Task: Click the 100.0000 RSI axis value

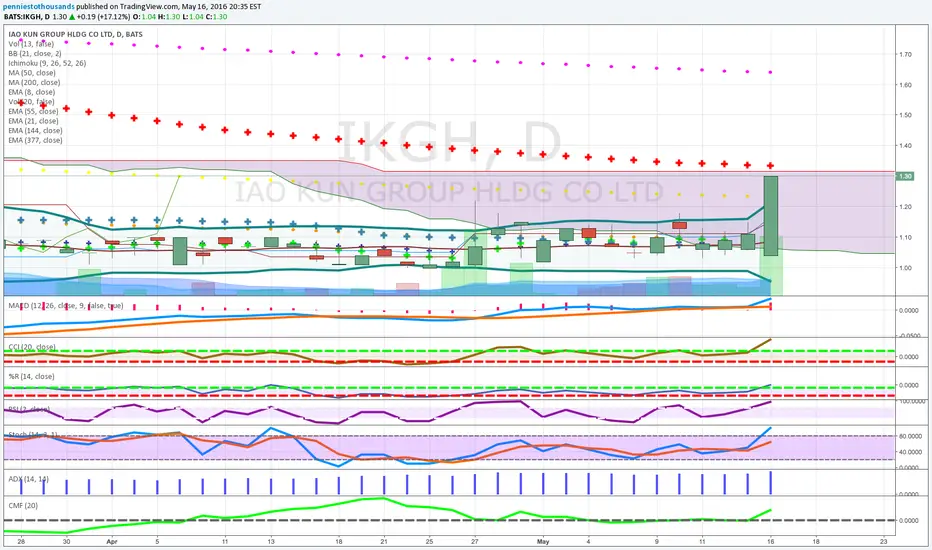Action: pyautogui.click(x=910, y=401)
